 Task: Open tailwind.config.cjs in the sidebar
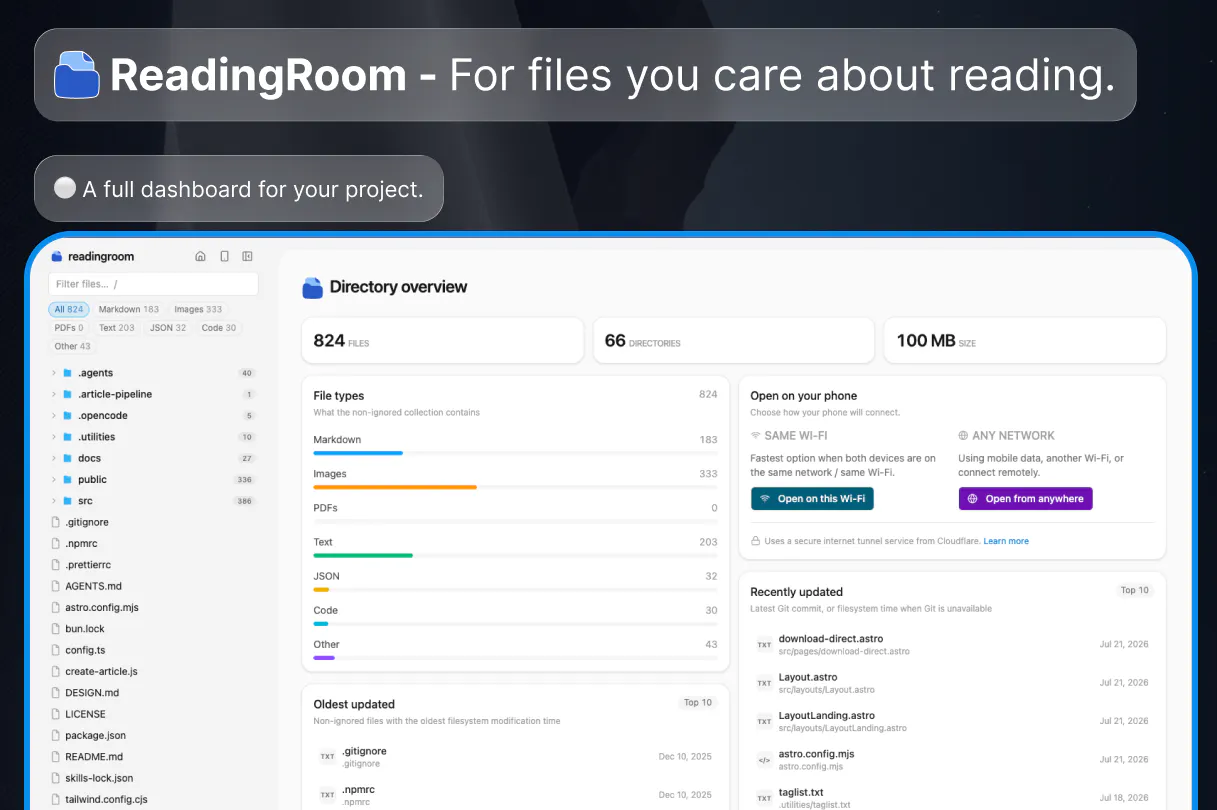pos(106,800)
